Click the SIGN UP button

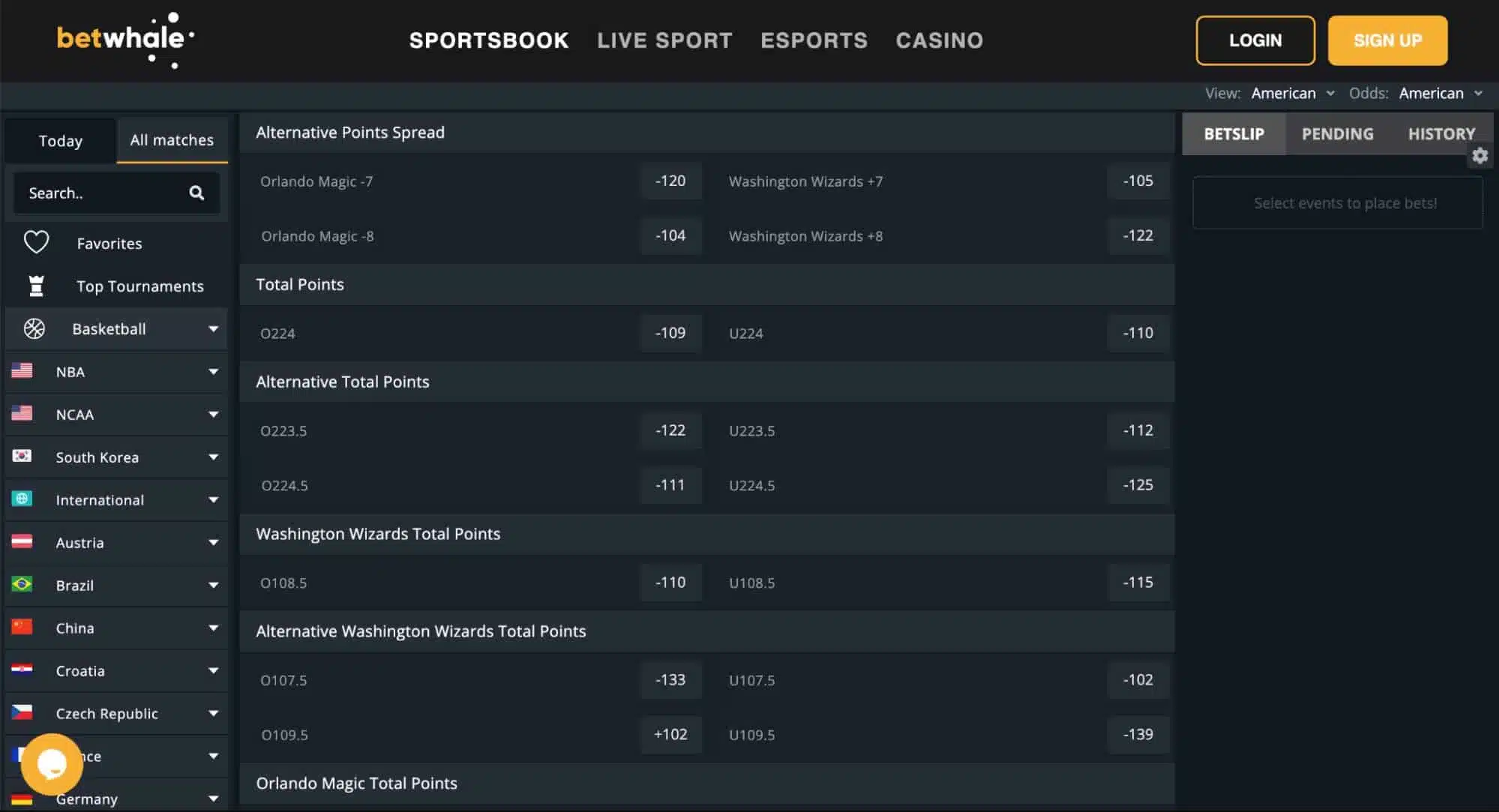tap(1388, 40)
